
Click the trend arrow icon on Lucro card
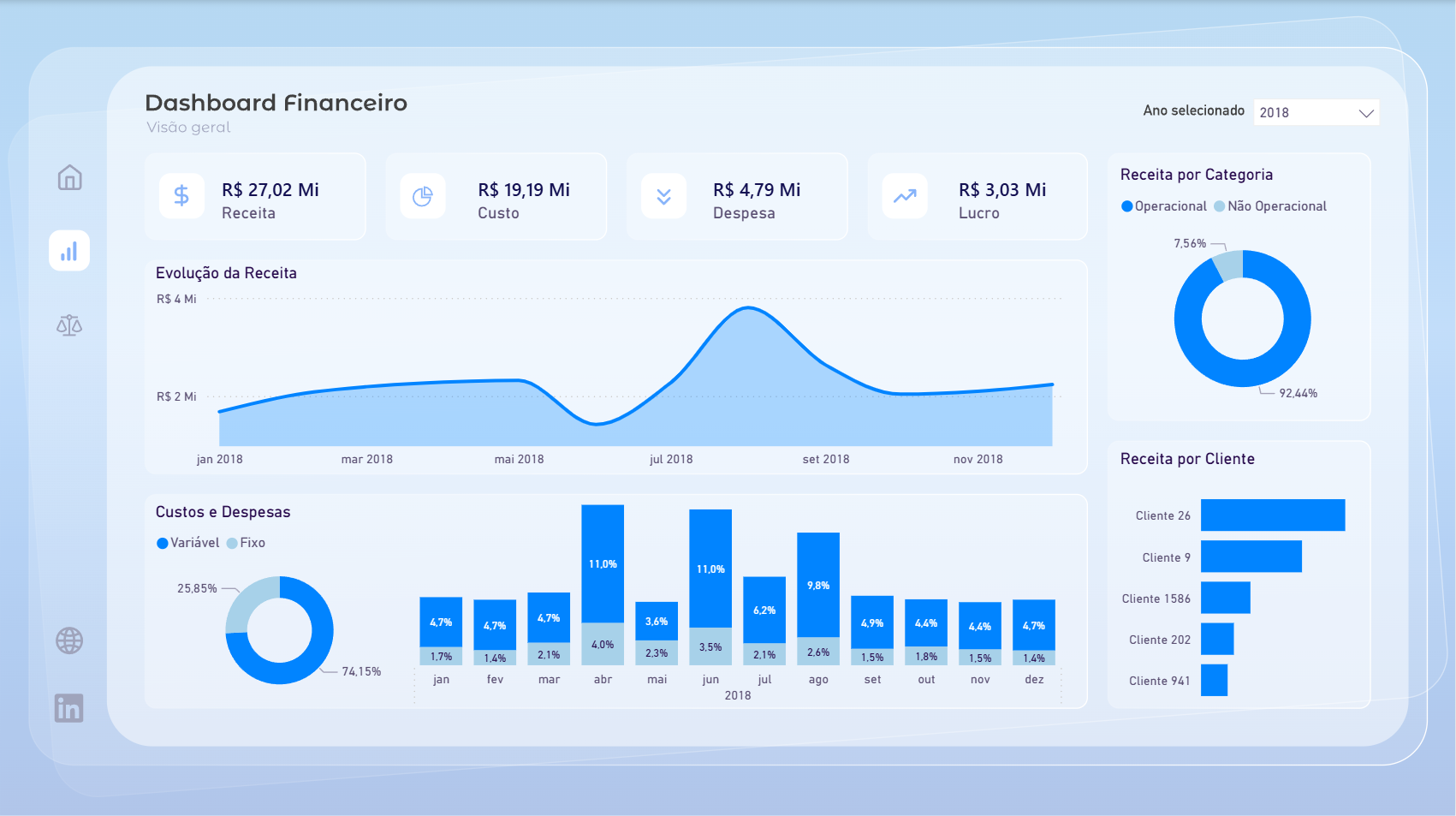click(904, 196)
